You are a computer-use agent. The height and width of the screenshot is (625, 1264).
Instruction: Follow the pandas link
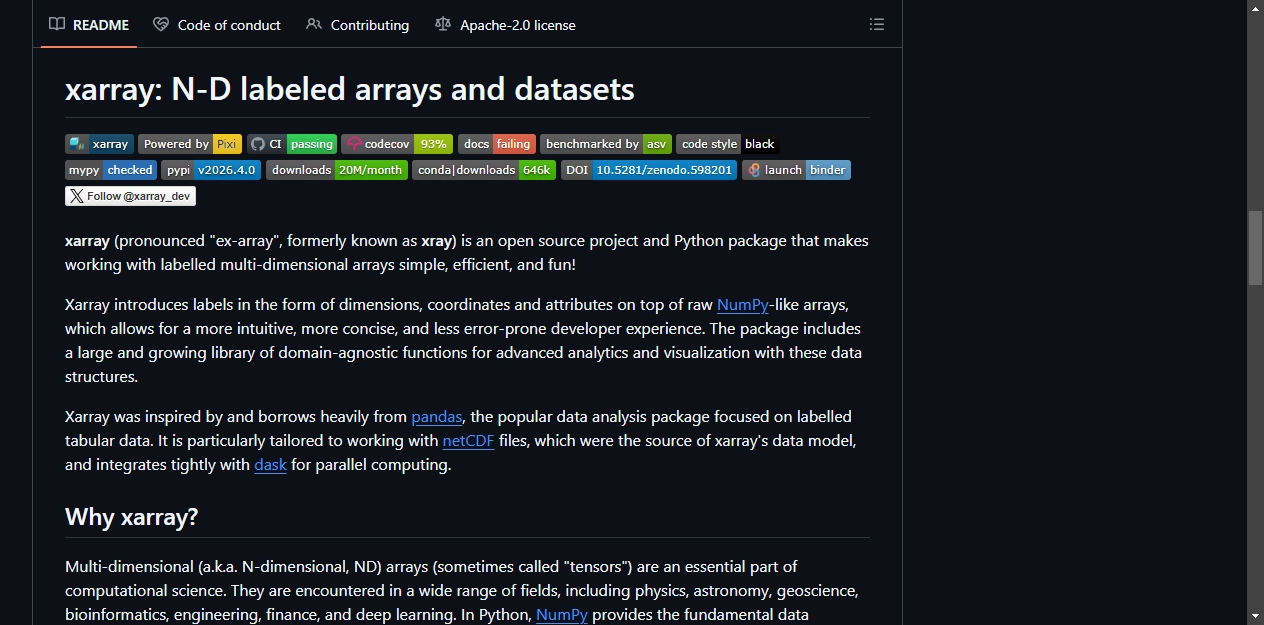[x=437, y=417]
